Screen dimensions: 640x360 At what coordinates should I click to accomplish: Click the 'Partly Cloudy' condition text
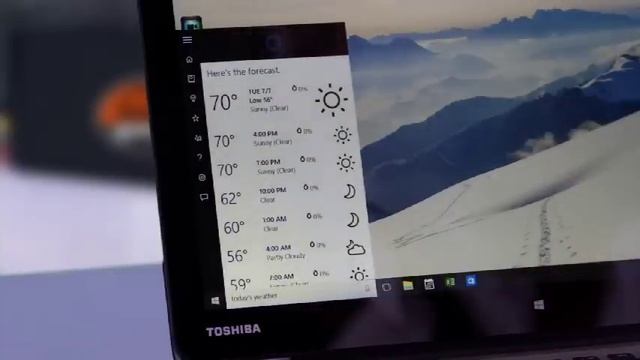pyautogui.click(x=286, y=257)
